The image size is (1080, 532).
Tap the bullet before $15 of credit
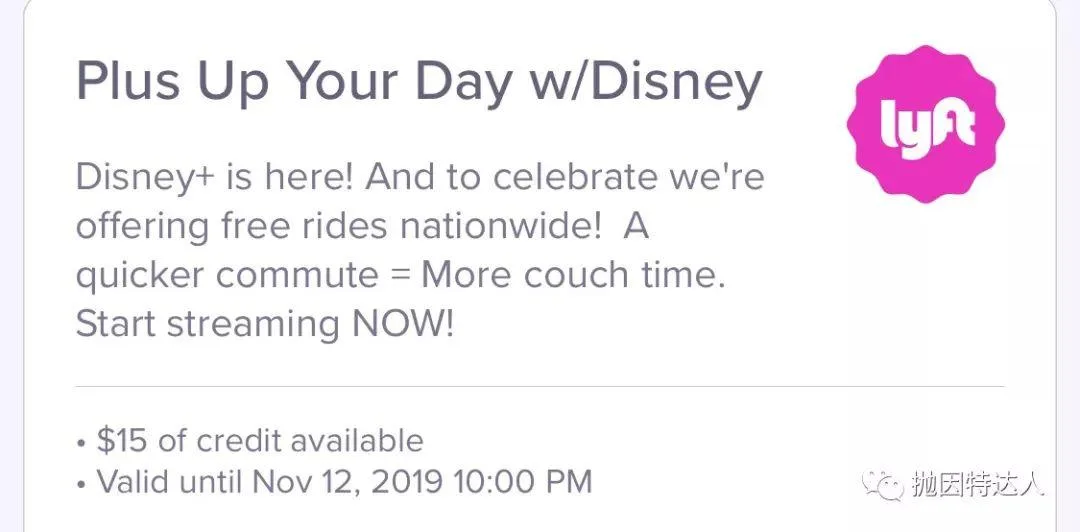(82, 442)
